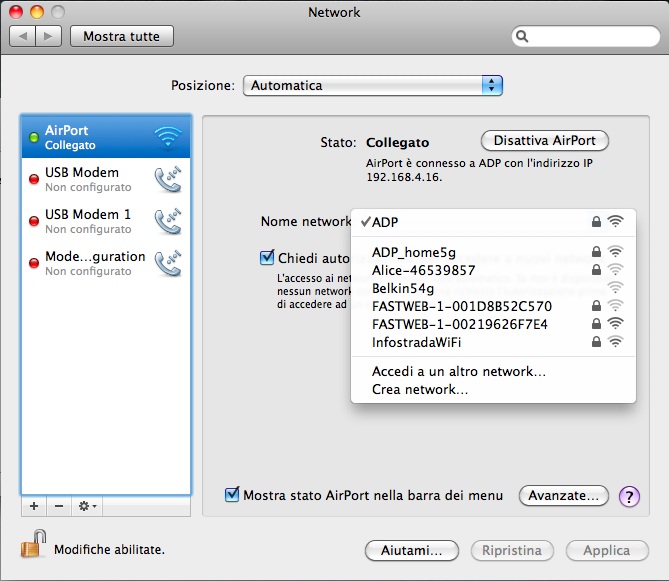Select FASTWEB-1-00219626F7E4 network
Viewport: 669px width, 581px height.
(493, 324)
